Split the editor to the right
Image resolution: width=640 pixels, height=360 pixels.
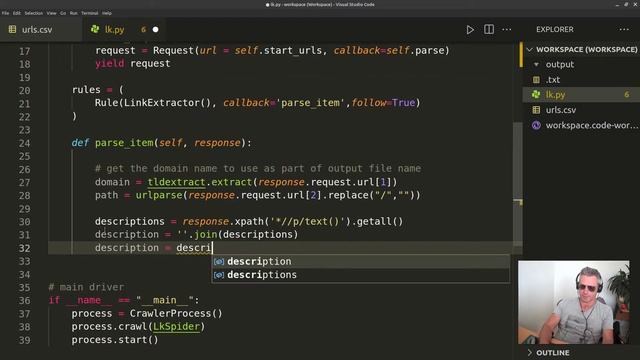[489, 29]
